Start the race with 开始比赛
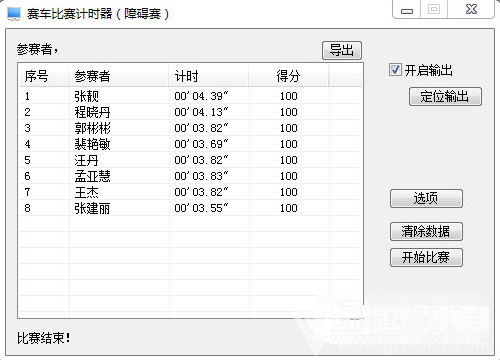The height and width of the screenshot is (360, 500). point(426,257)
